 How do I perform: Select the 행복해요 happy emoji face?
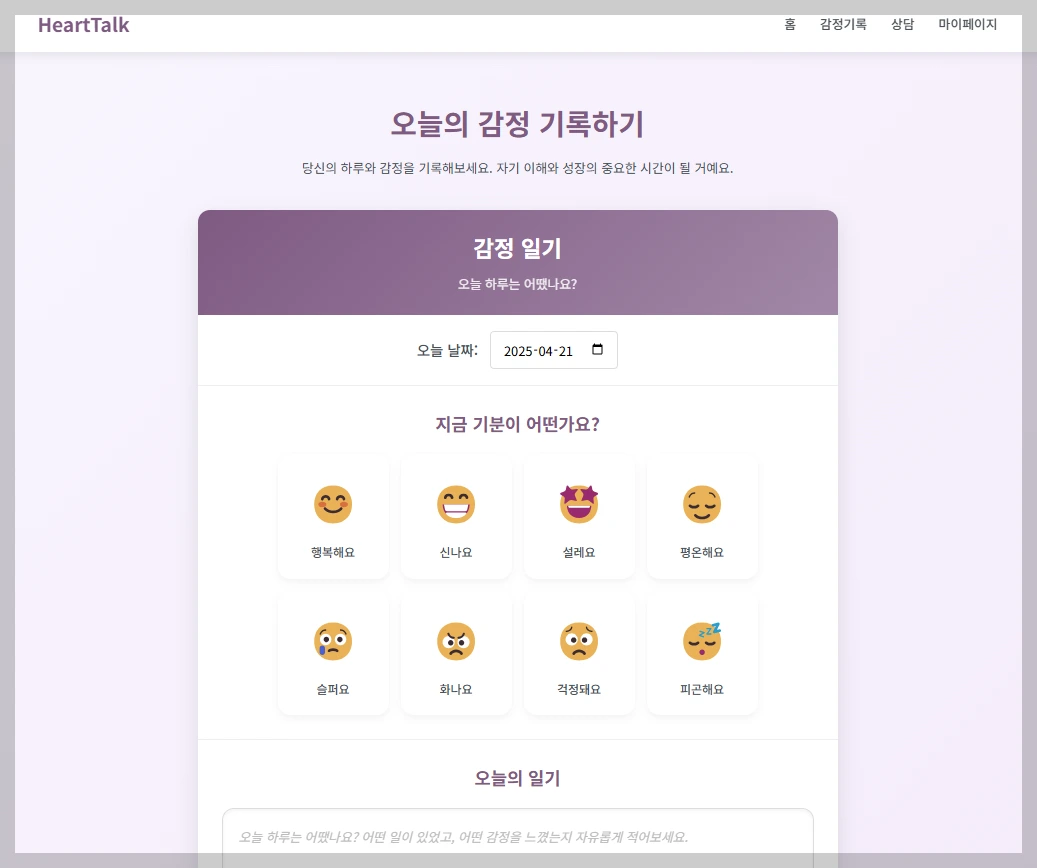[333, 505]
